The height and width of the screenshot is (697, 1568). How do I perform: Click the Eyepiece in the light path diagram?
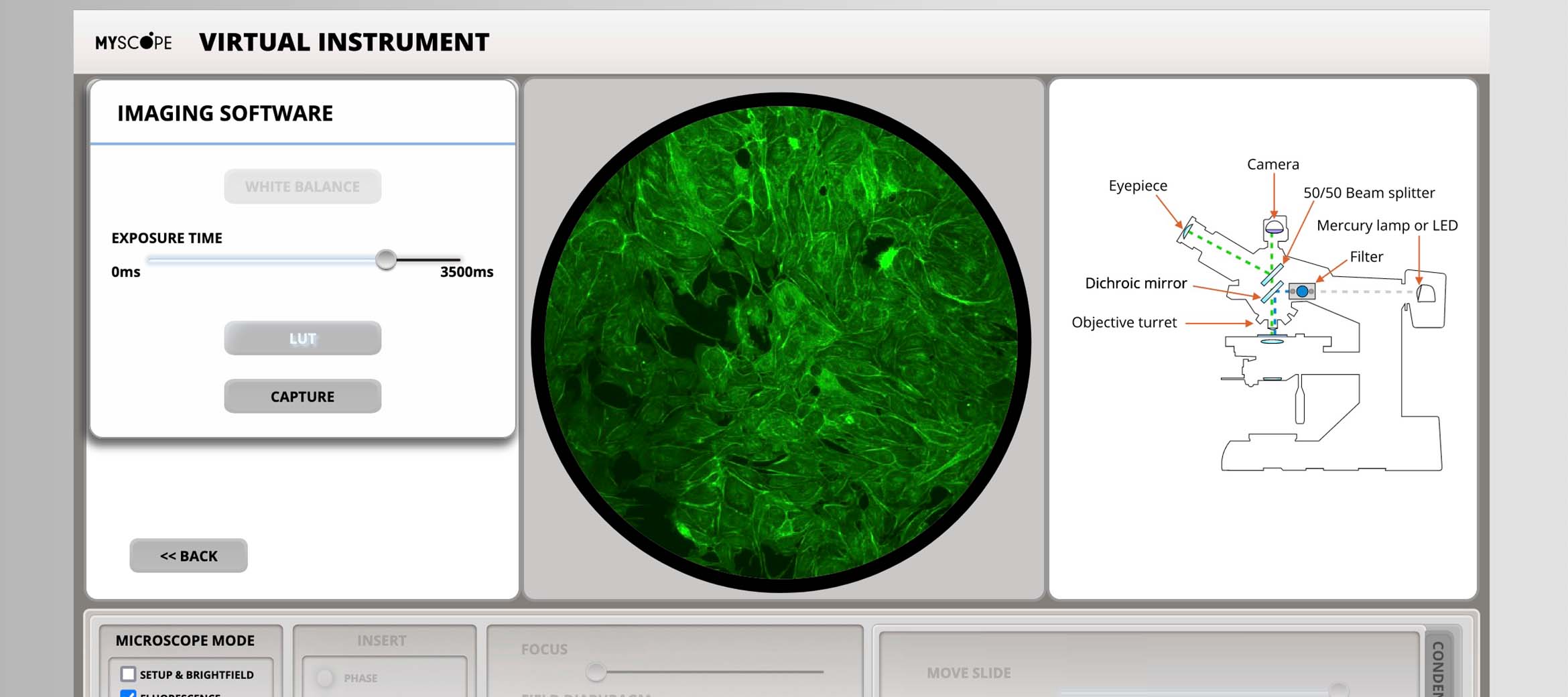tap(1187, 232)
